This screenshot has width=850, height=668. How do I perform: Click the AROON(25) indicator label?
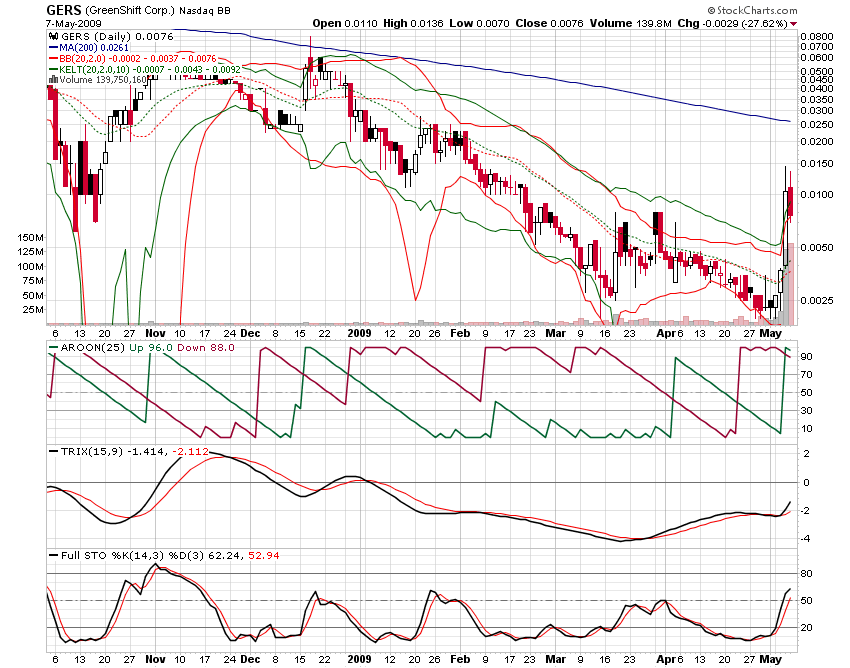93,348
